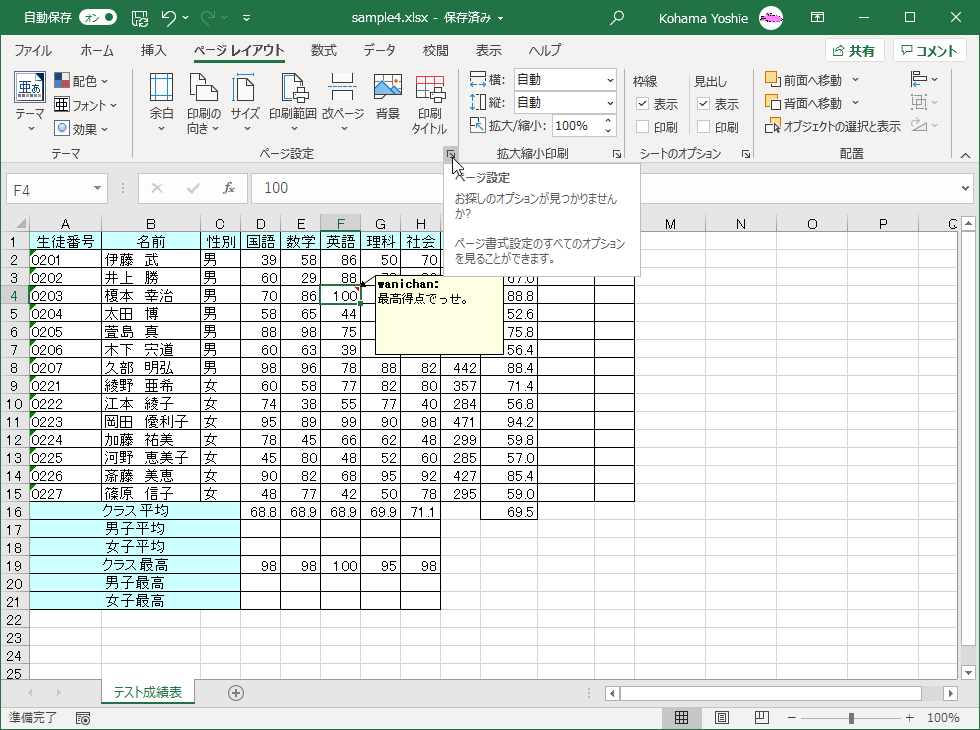The height and width of the screenshot is (730, 980).
Task: Click the コメント button
Action: pos(929,51)
